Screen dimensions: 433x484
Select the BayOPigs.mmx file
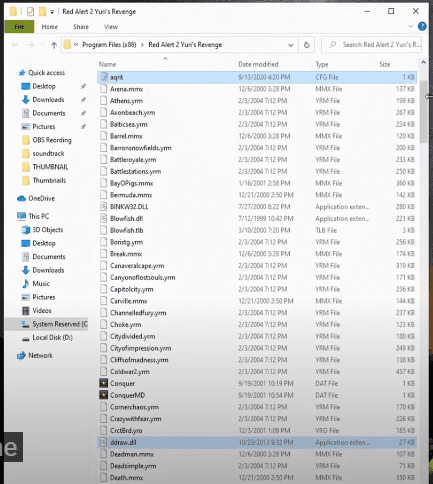(257, 183)
